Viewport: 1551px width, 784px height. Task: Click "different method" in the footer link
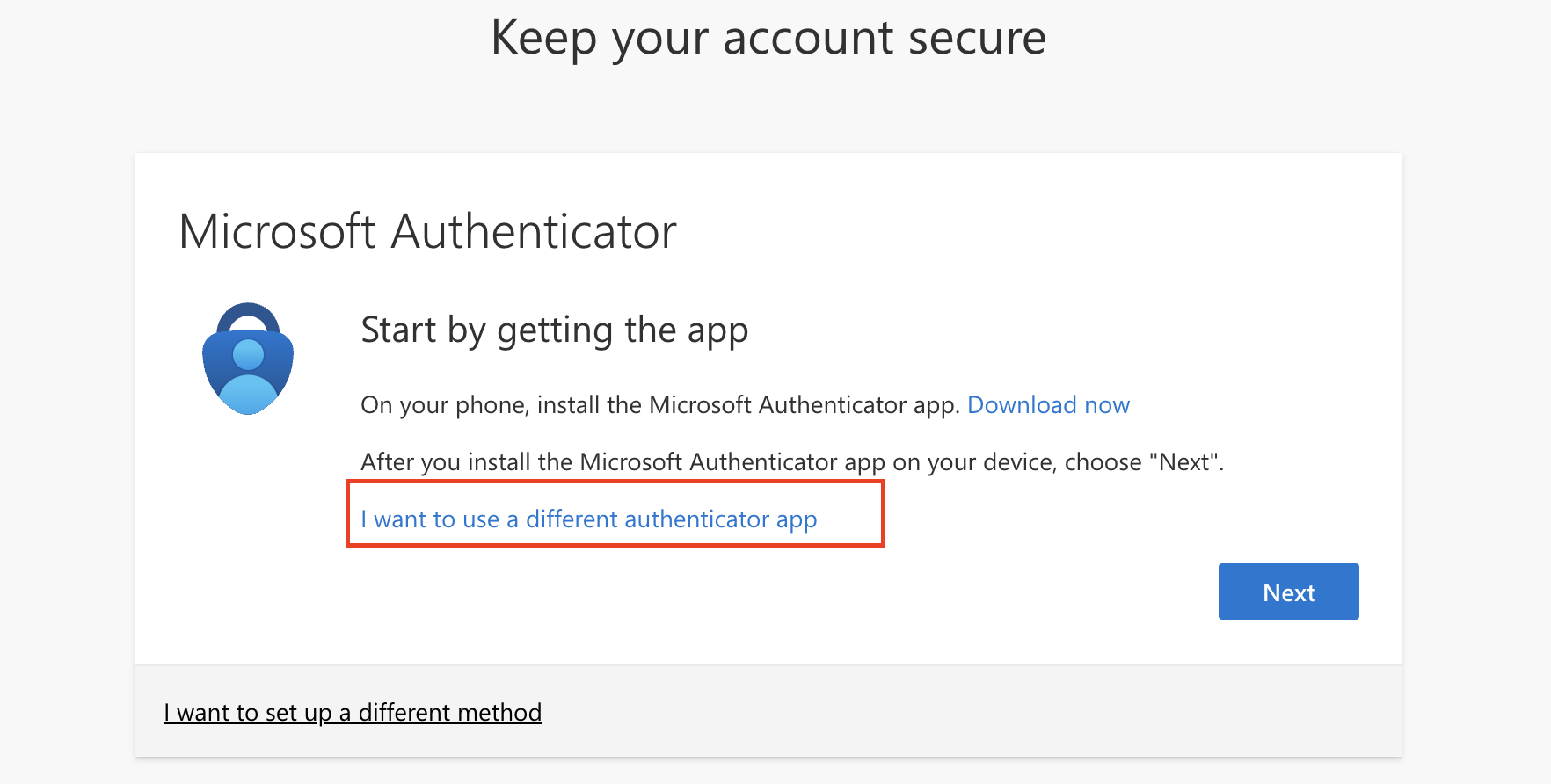pos(450,712)
